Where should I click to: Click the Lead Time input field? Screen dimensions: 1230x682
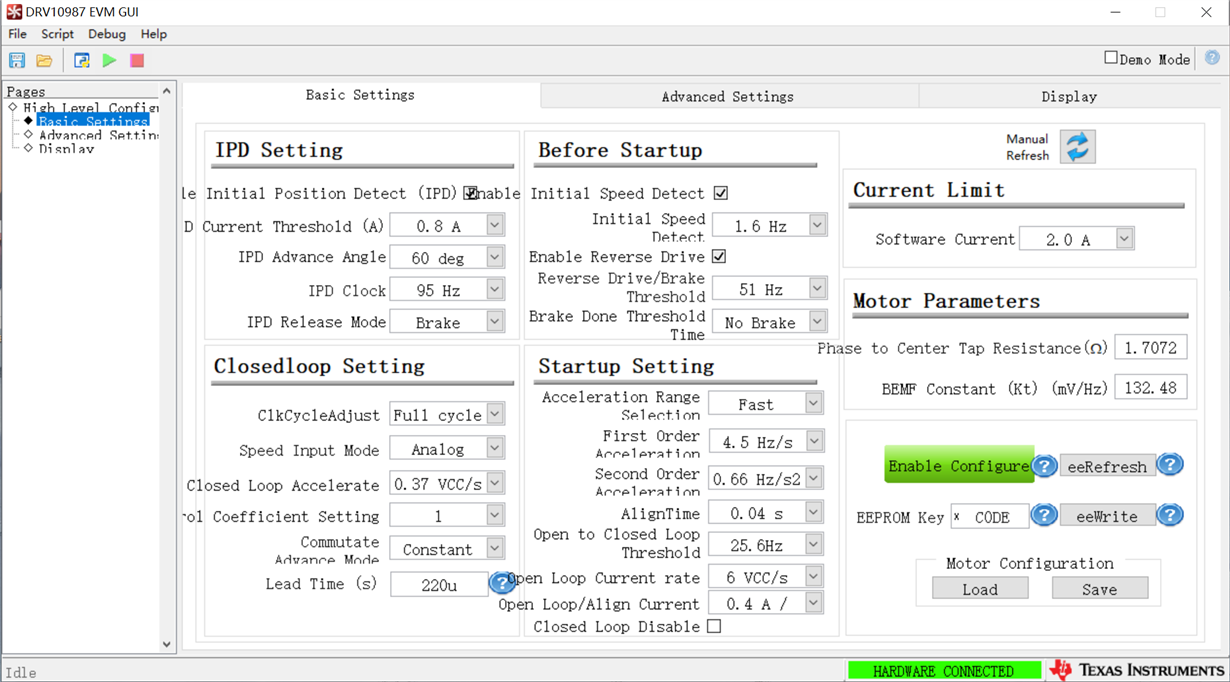click(439, 584)
